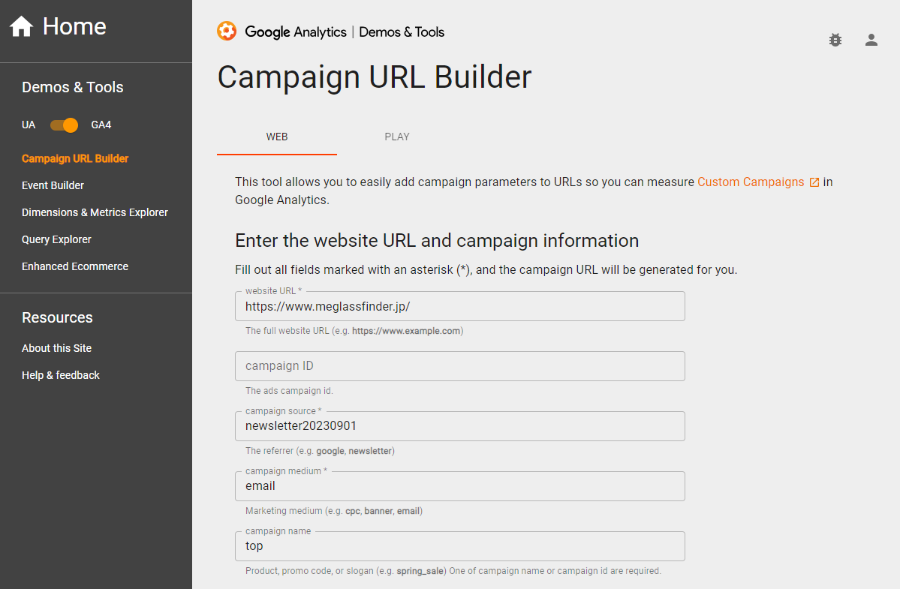900x589 pixels.
Task: Select the WEB tab
Action: pyautogui.click(x=277, y=137)
